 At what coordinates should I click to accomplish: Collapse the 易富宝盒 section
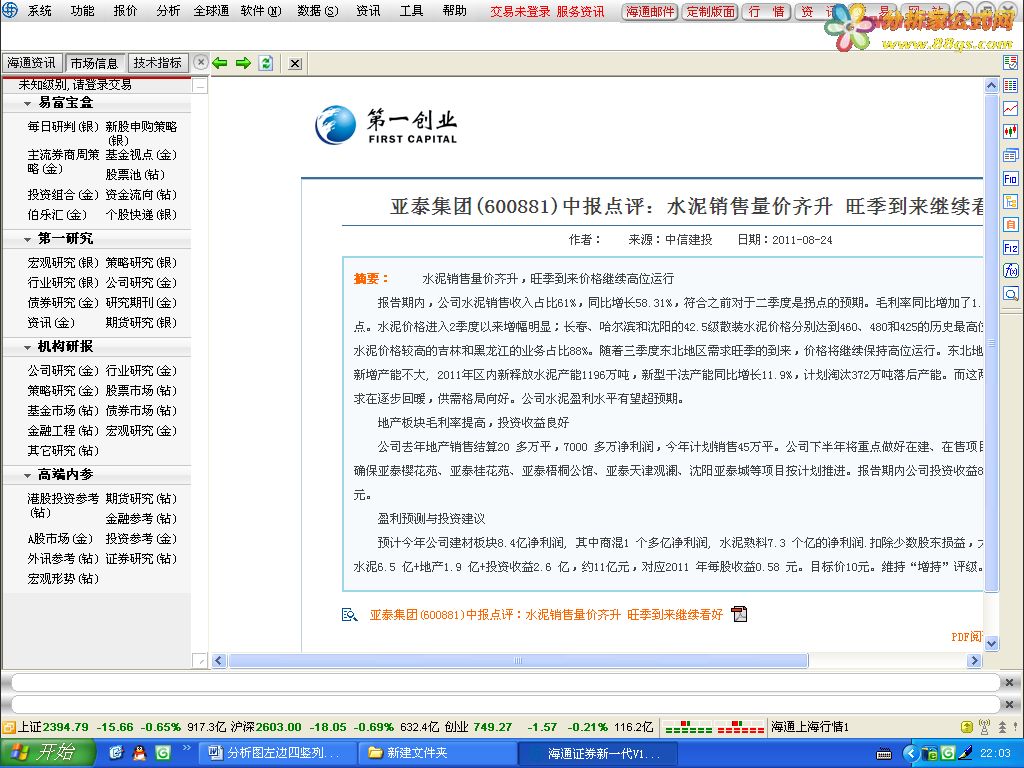click(x=27, y=103)
